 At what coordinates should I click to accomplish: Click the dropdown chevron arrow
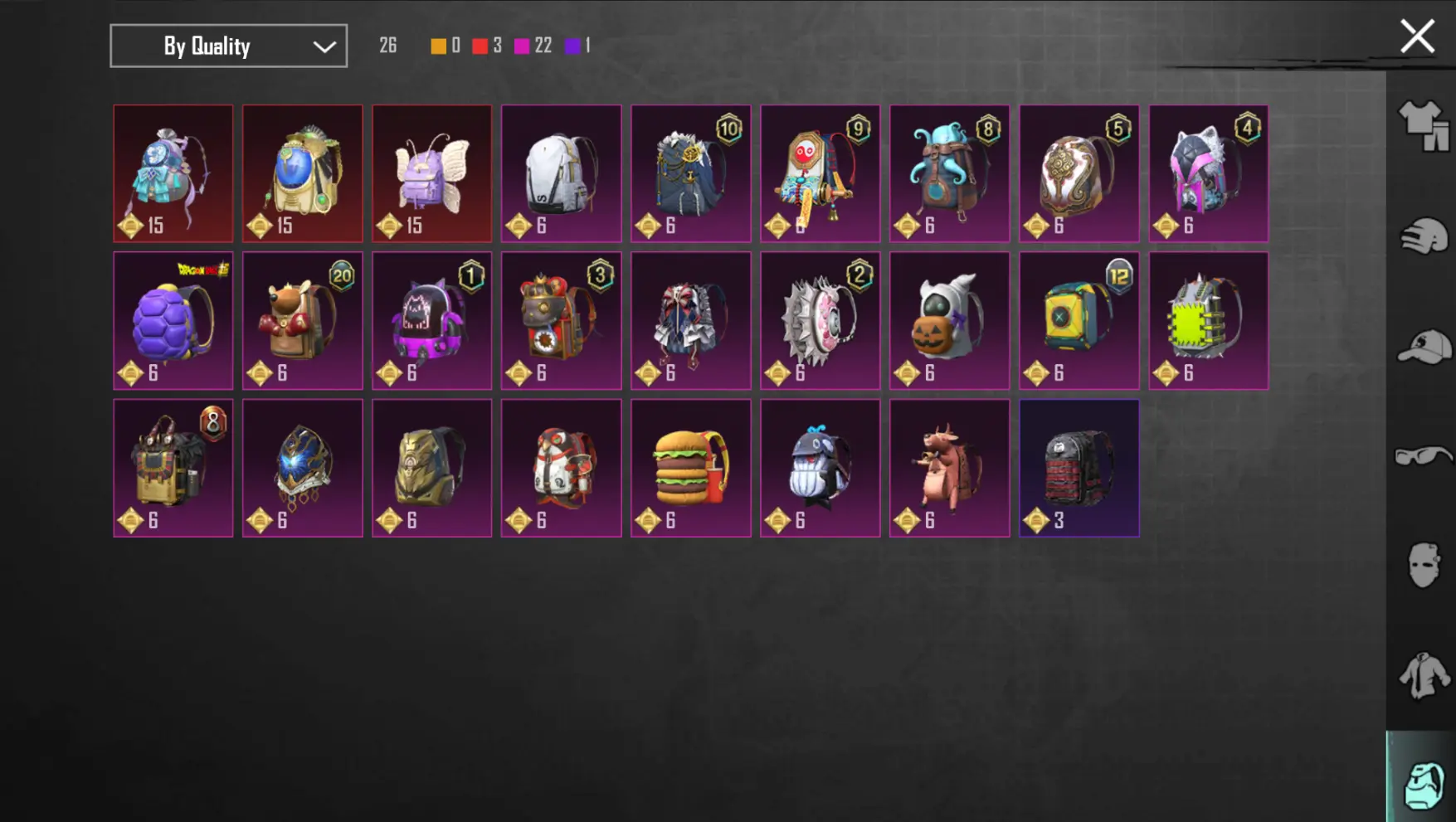[x=324, y=46]
